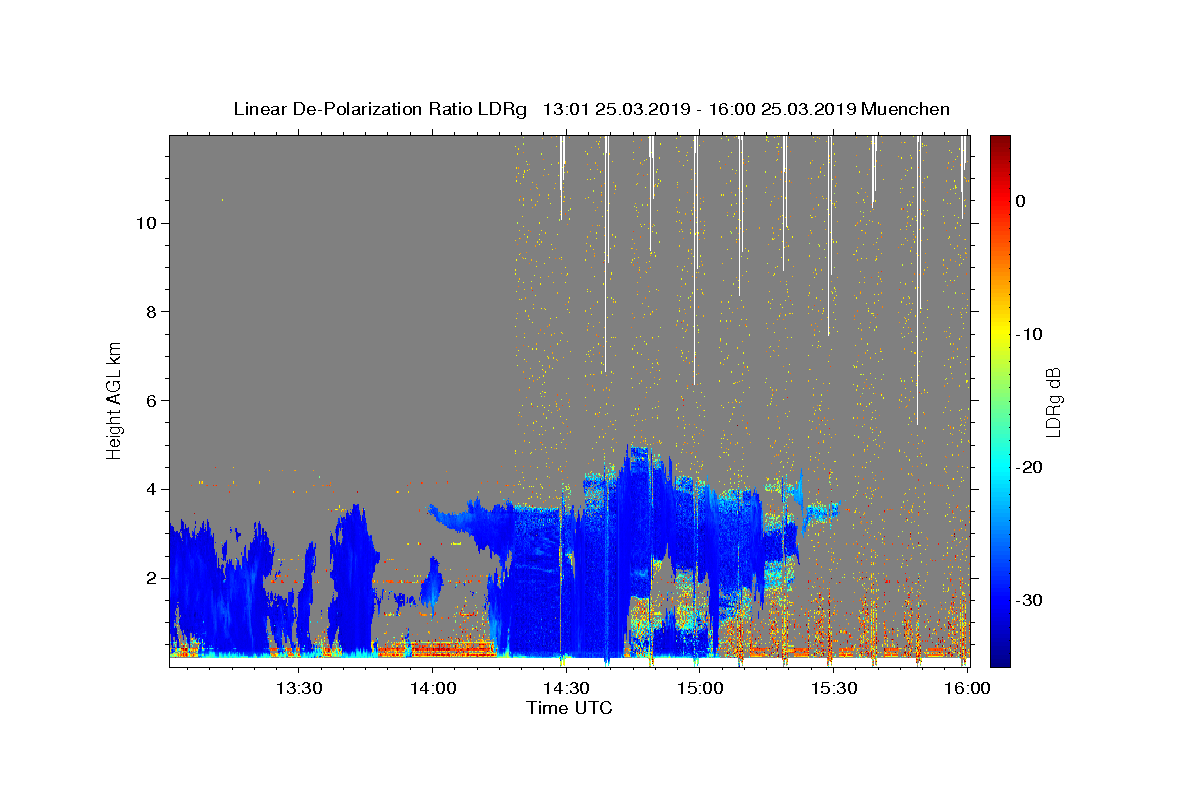Click the "Time UTC" x-axis label
Screen dimensions: 1200x800
point(569,708)
